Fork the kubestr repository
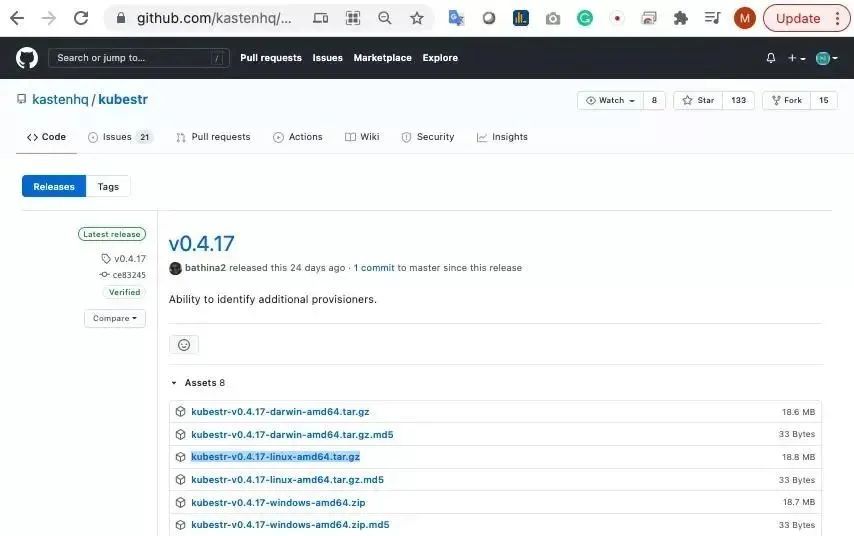 coord(786,100)
